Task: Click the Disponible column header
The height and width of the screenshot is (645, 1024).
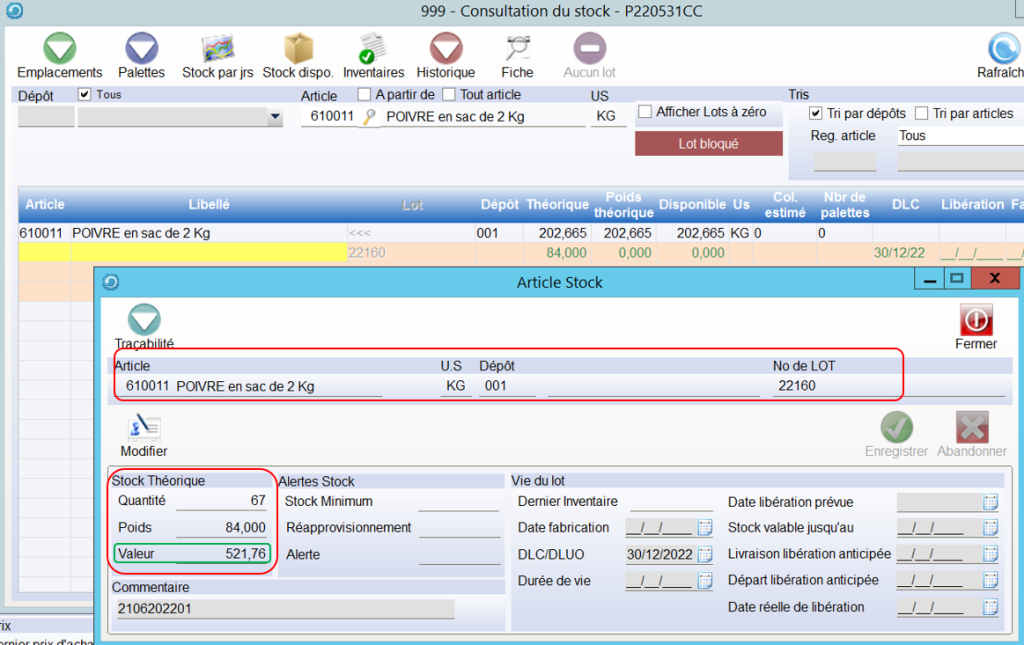Action: click(x=692, y=204)
